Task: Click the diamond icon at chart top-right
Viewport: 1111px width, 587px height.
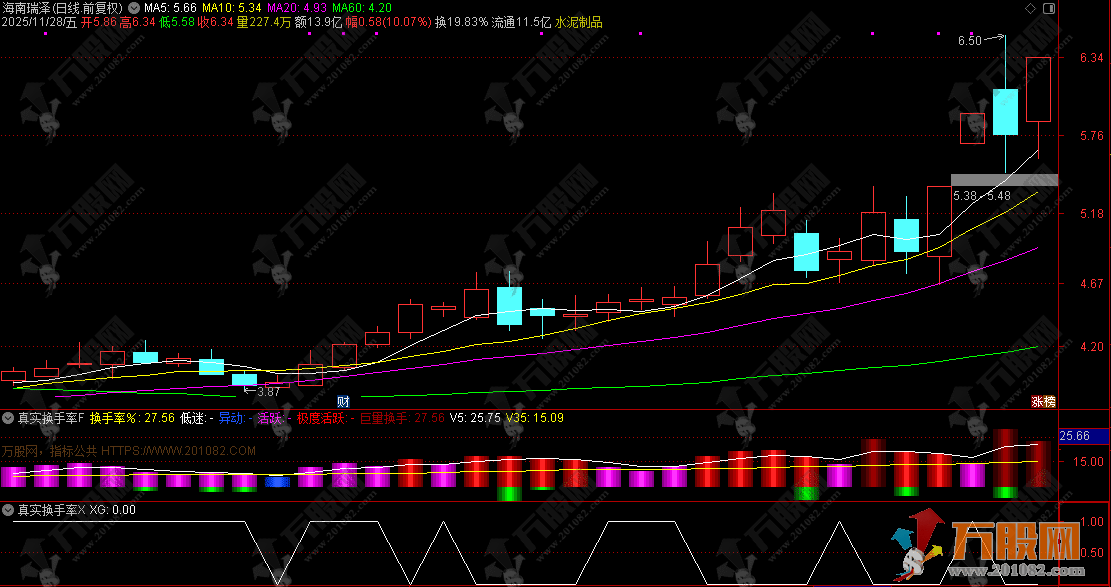Action: pyautogui.click(x=1030, y=9)
